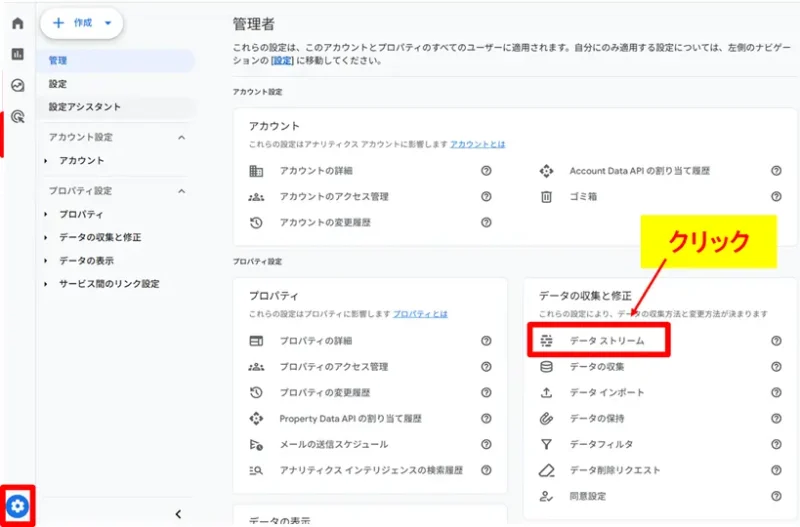
Task: Collapse the side navigation with chevron arrow
Action: (x=178, y=514)
